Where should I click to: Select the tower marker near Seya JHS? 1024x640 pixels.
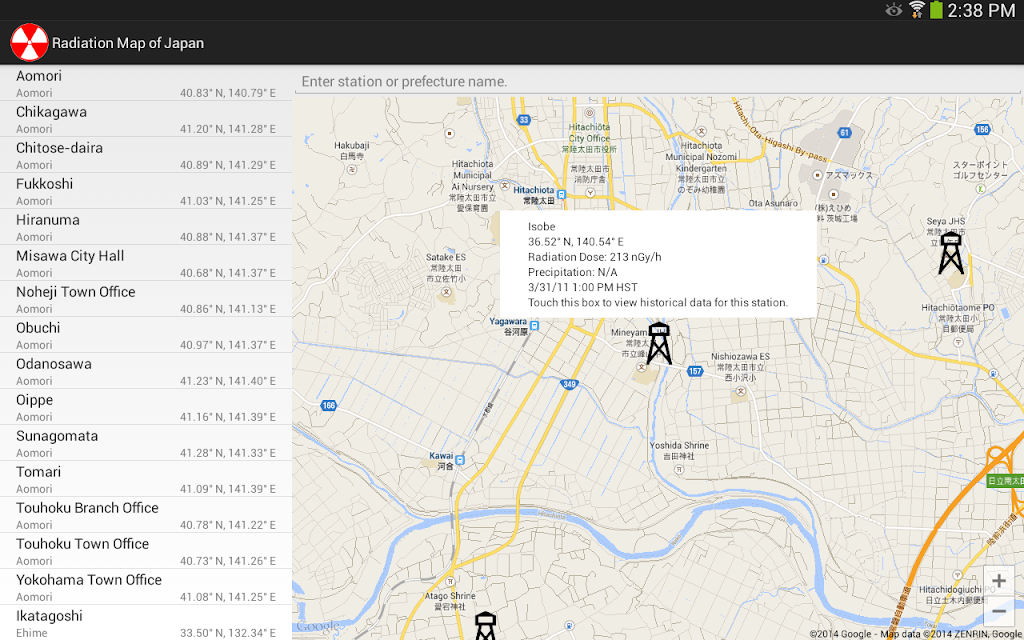(951, 253)
